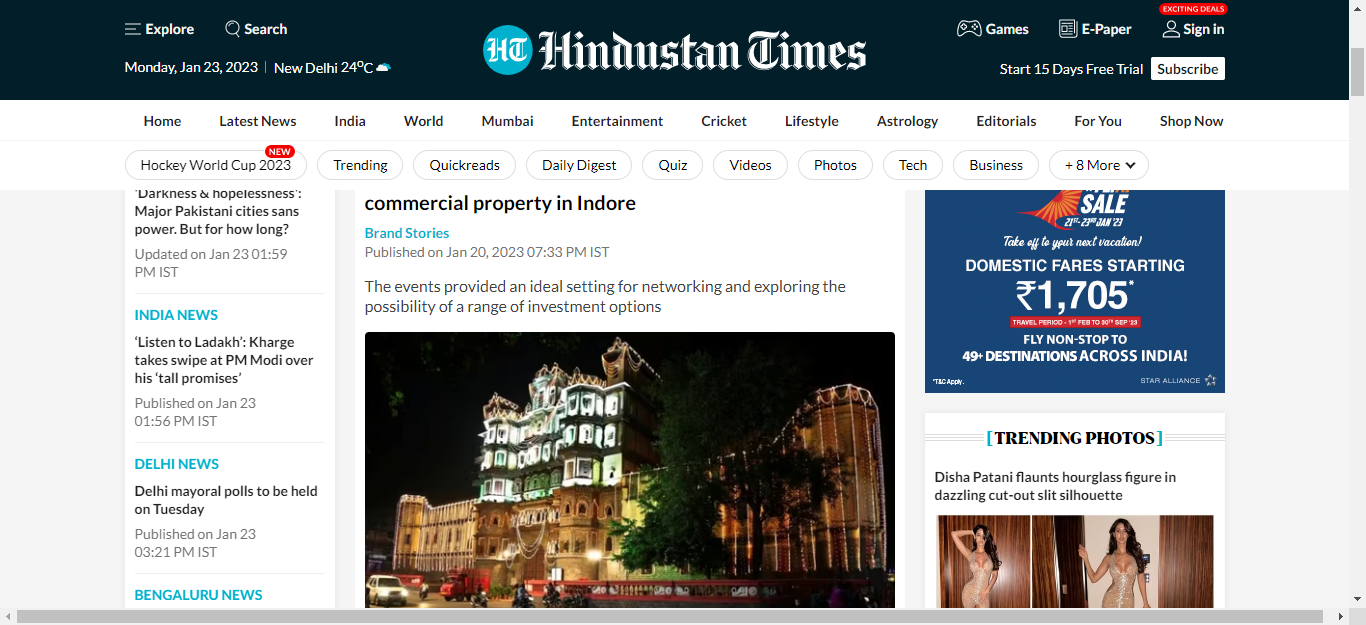
Task: Open the Explore hamburger menu icon
Action: tap(132, 29)
